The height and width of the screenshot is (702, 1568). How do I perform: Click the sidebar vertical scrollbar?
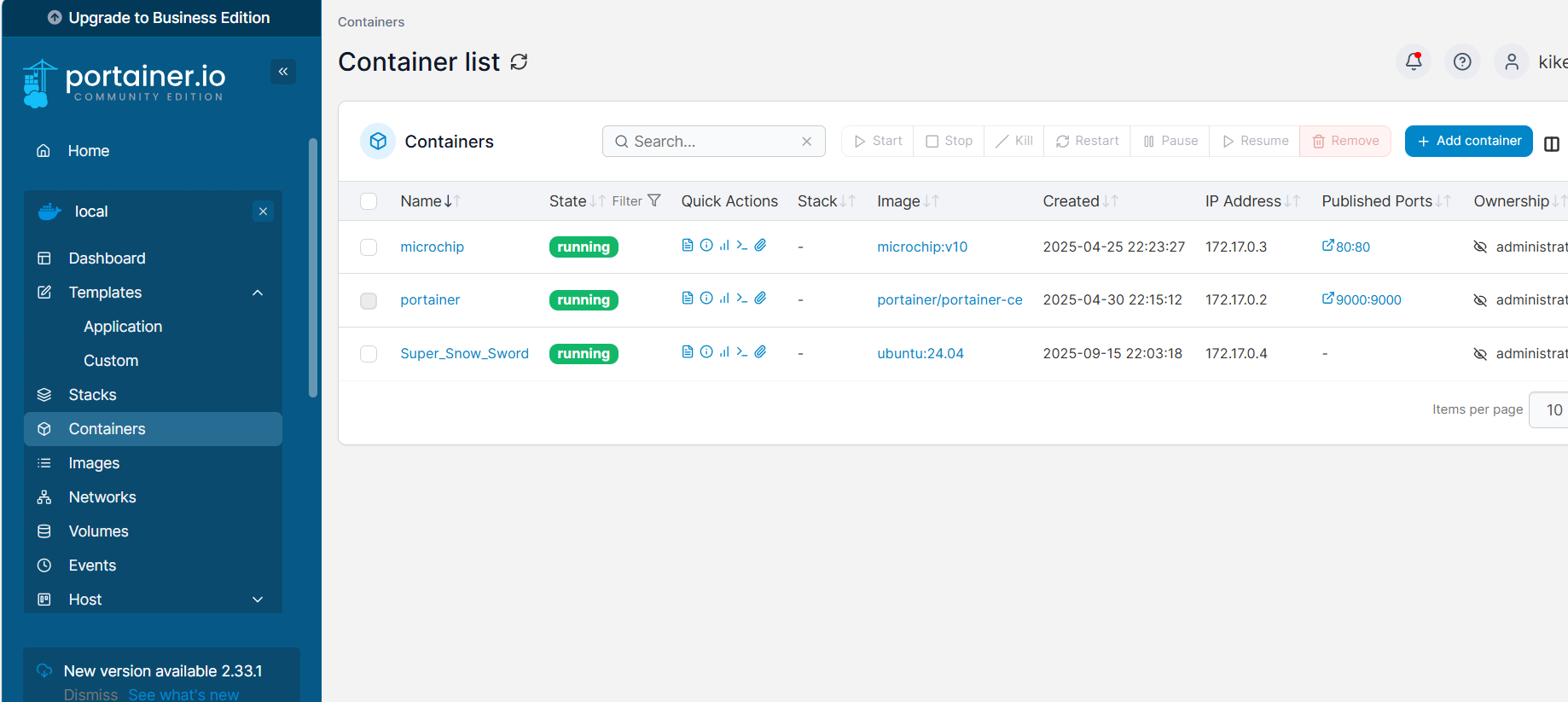313,268
